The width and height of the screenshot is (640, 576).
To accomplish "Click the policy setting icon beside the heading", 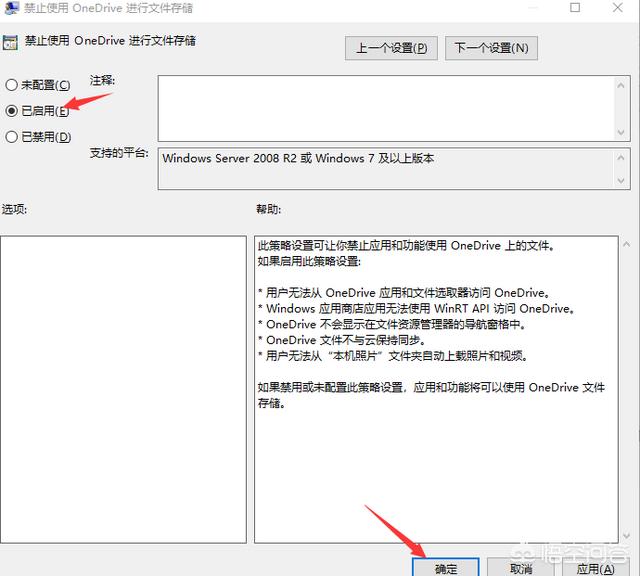I will click(x=10, y=42).
